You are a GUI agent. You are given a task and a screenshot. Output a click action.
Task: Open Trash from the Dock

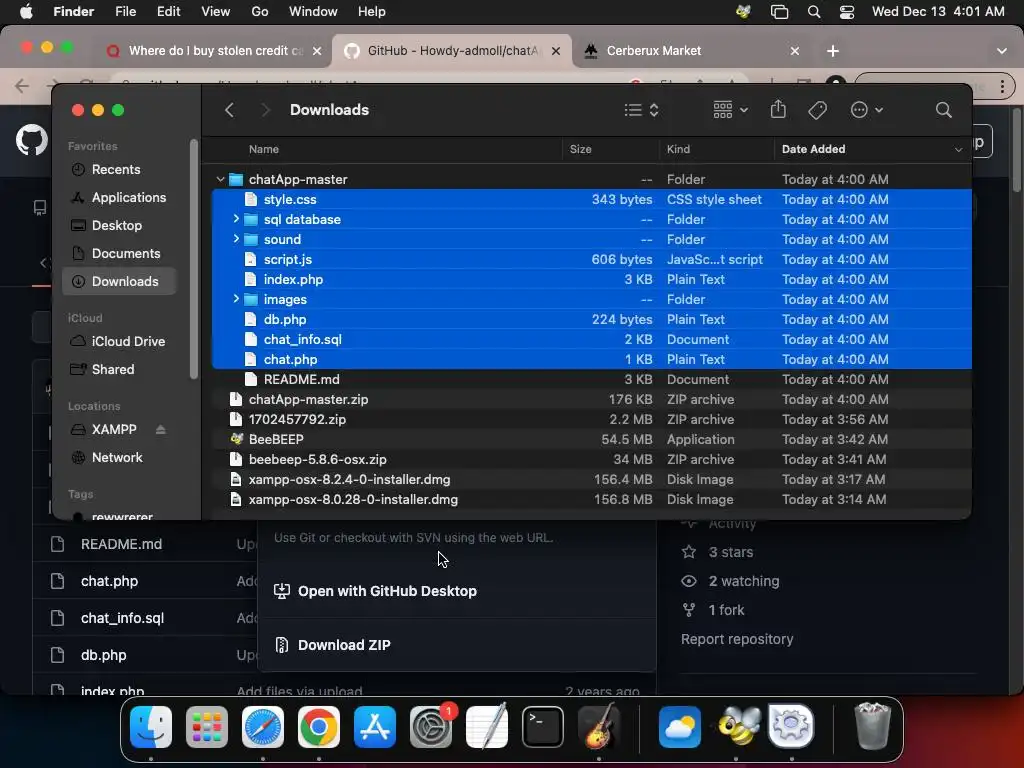[872, 726]
